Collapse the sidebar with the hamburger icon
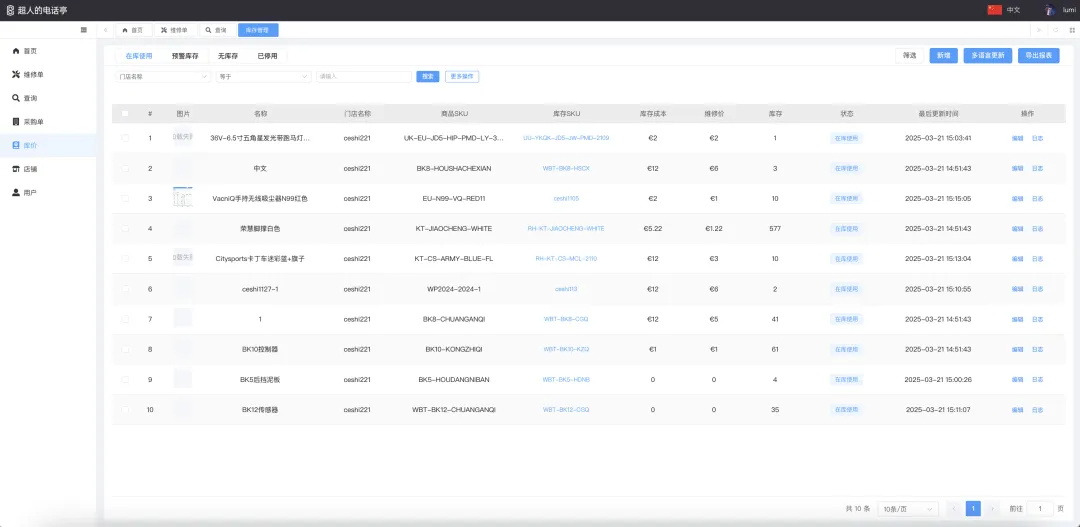The width and height of the screenshot is (1080, 527). tap(83, 30)
